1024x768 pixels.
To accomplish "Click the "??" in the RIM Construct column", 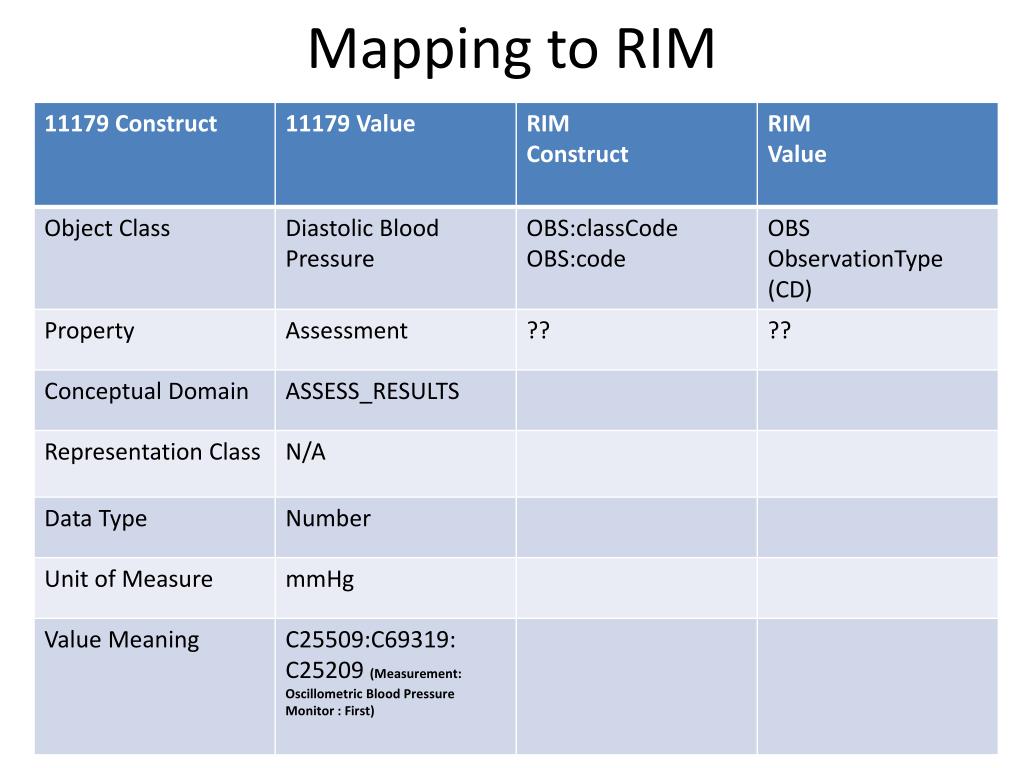I will [x=538, y=330].
